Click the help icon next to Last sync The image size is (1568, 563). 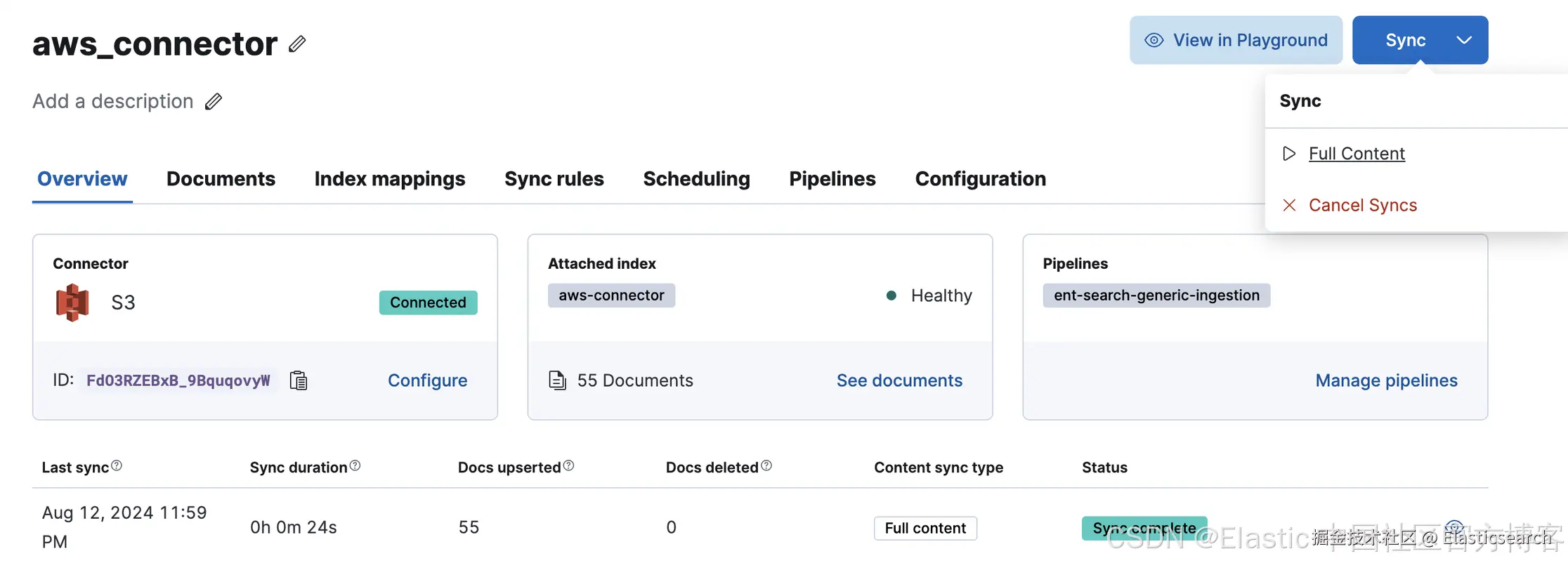[117, 465]
